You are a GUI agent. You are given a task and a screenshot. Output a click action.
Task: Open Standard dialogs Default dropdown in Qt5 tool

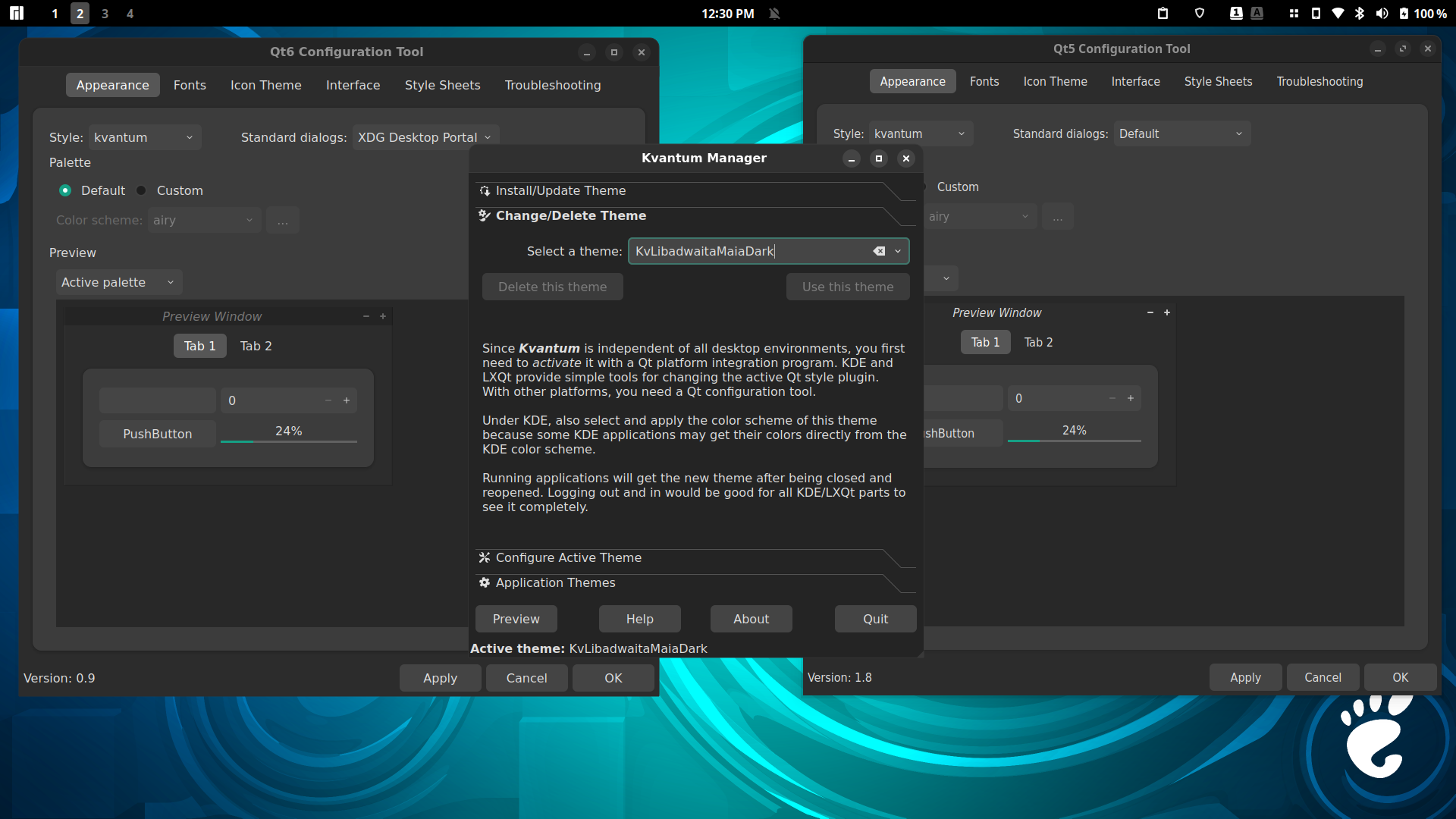click(x=1181, y=133)
